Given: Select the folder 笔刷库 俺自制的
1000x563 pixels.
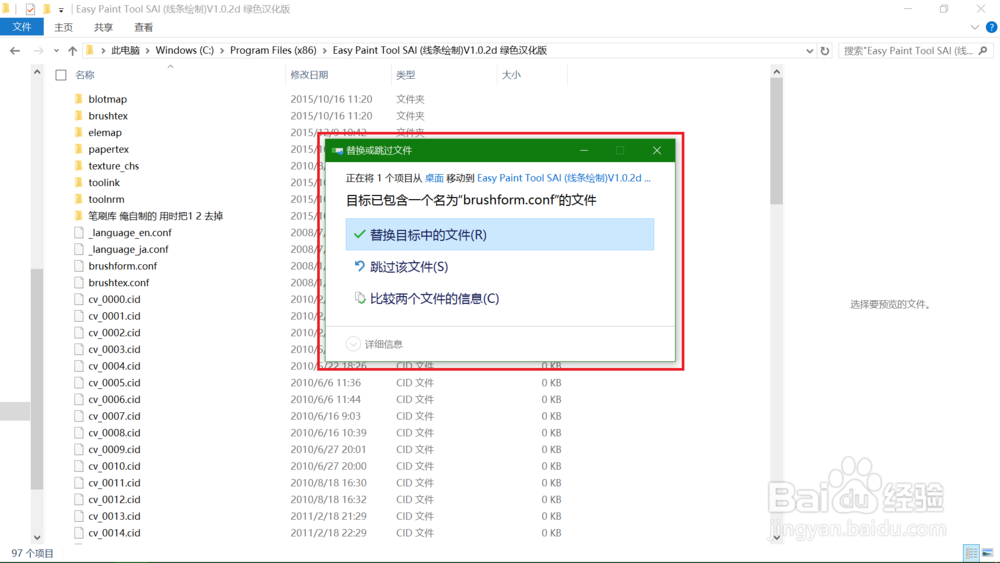Looking at the screenshot, I should pos(156,216).
